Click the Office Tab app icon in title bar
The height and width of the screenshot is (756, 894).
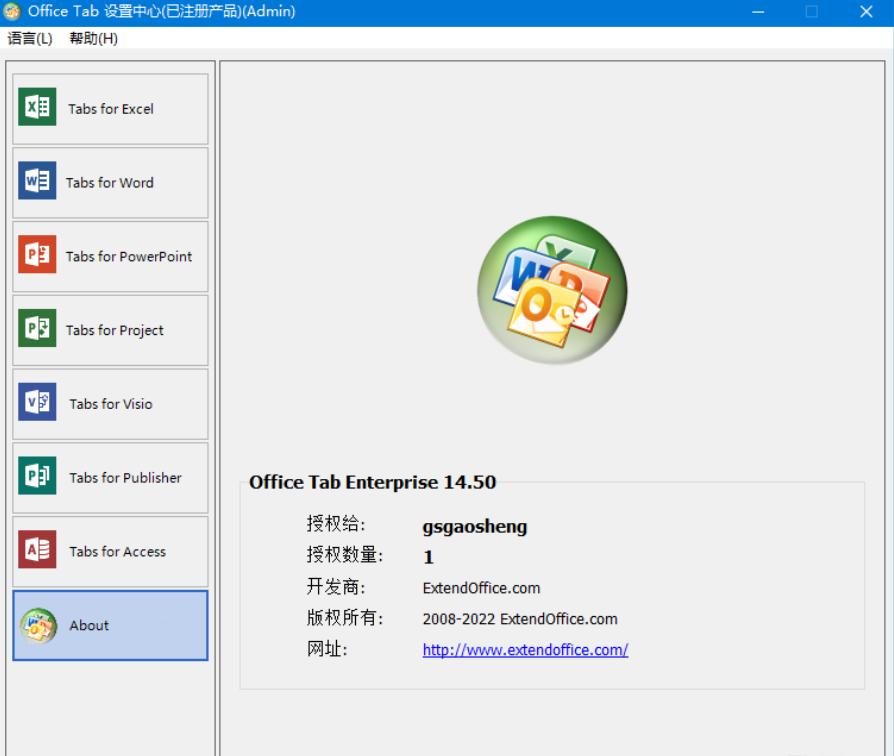tap(11, 11)
